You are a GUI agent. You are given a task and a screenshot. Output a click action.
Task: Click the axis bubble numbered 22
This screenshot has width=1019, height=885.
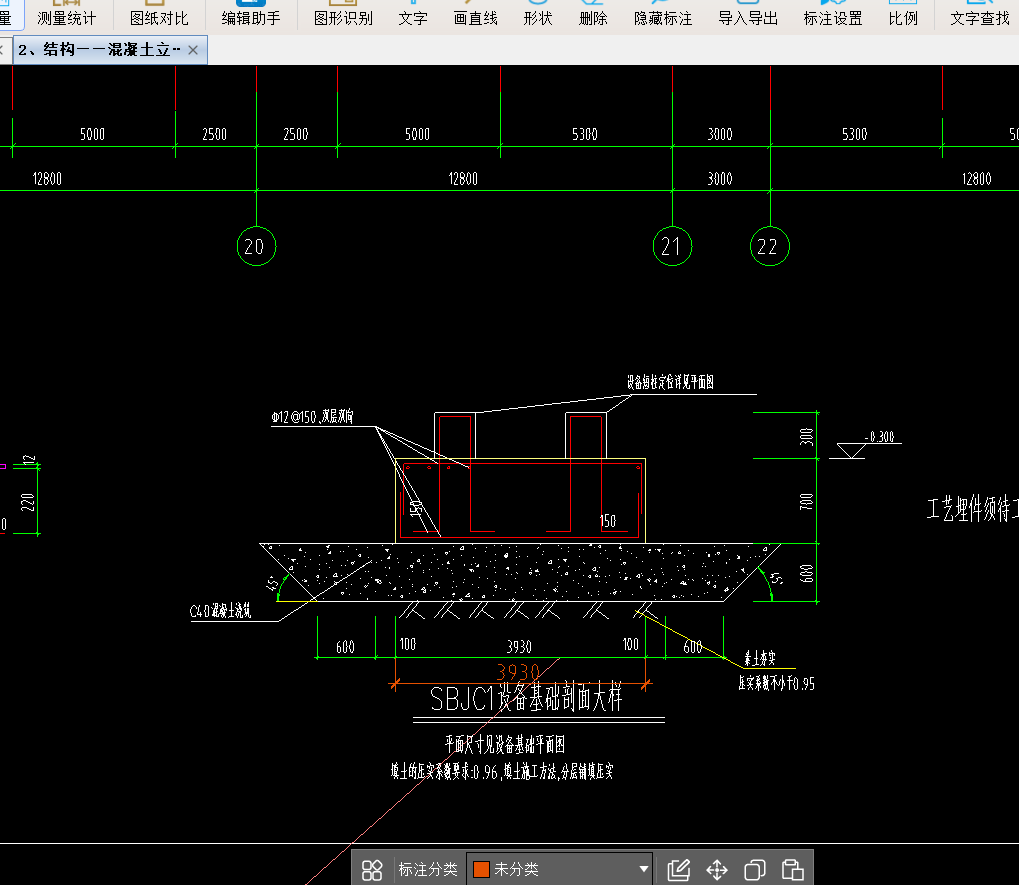(x=769, y=246)
